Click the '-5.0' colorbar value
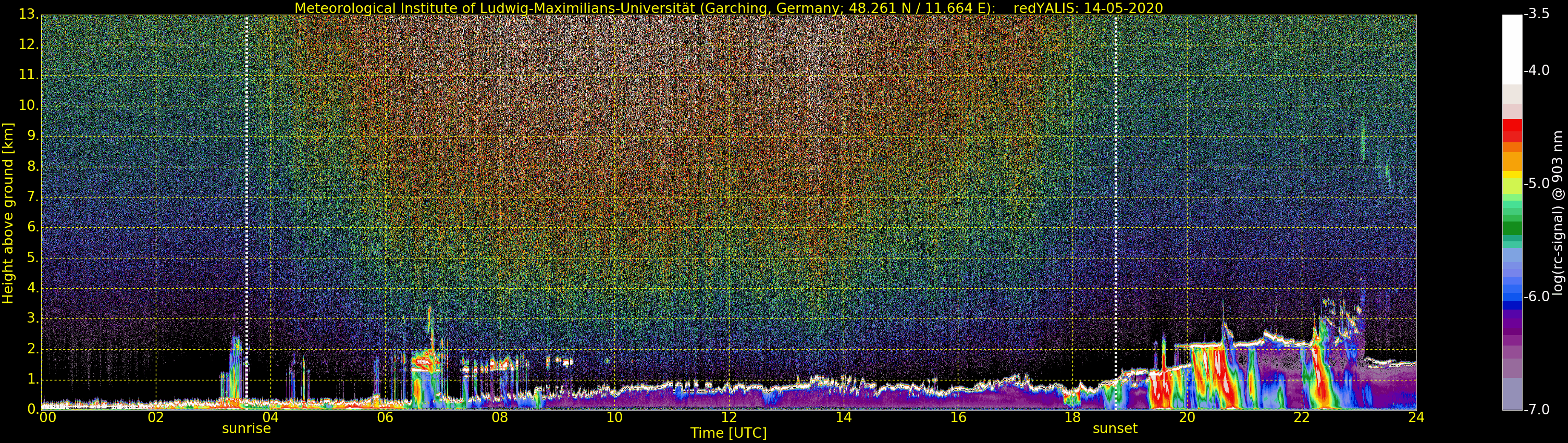The image size is (1568, 443). 1536,183
